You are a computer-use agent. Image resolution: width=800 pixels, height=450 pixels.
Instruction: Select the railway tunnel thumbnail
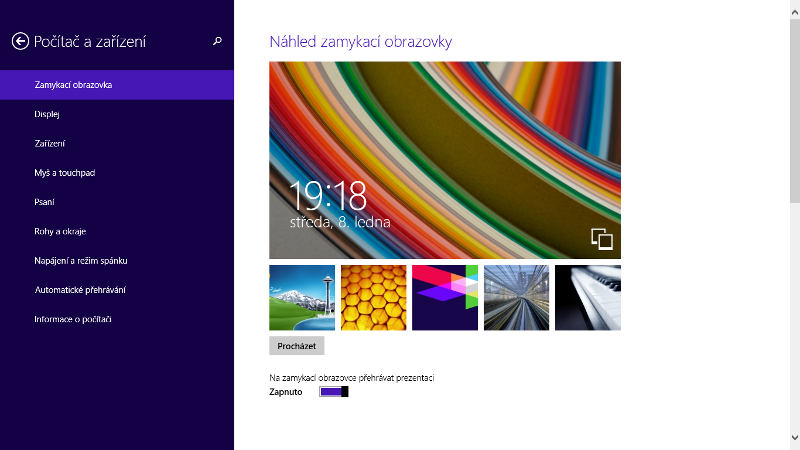coord(516,297)
